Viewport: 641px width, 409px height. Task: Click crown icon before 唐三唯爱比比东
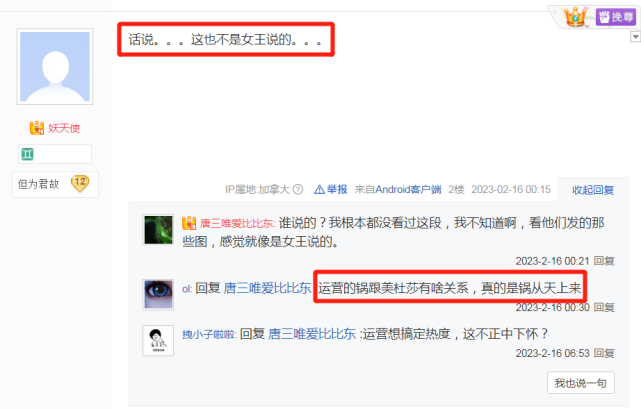[x=189, y=223]
